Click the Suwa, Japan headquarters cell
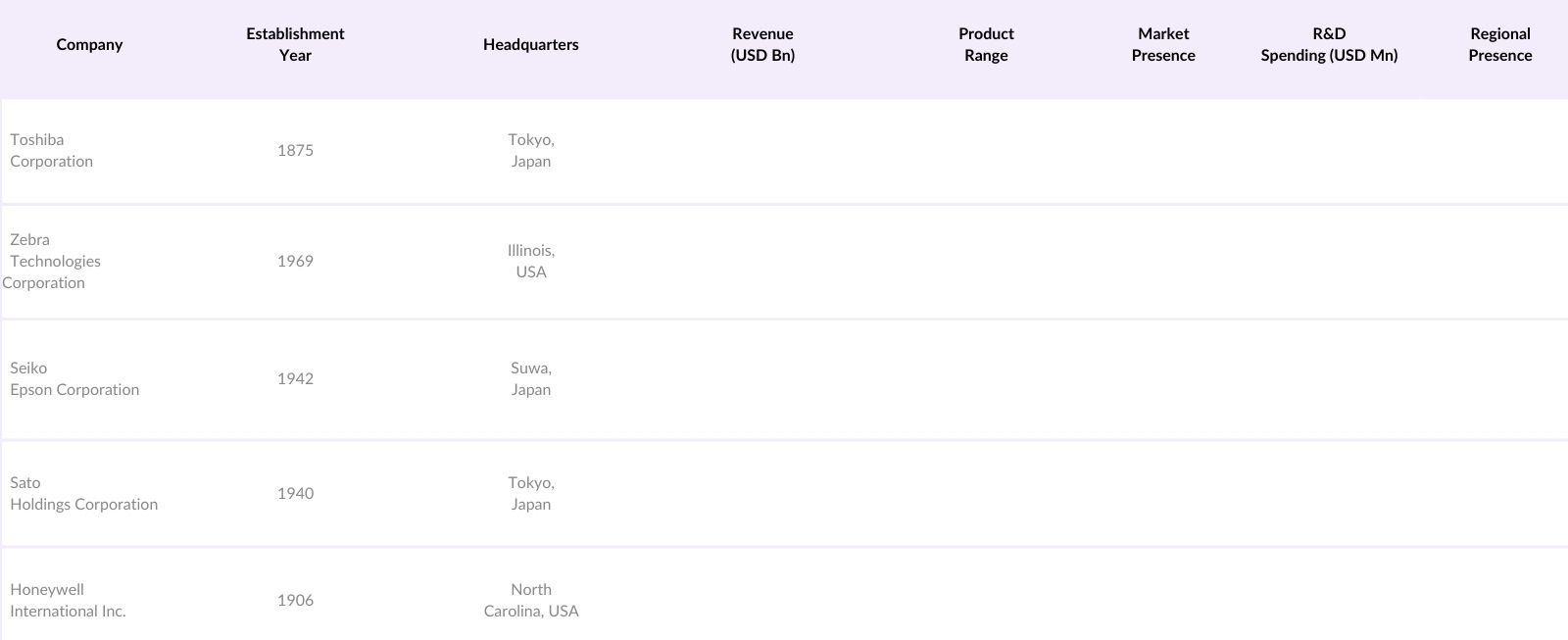This screenshot has height=640, width=1568. (530, 379)
